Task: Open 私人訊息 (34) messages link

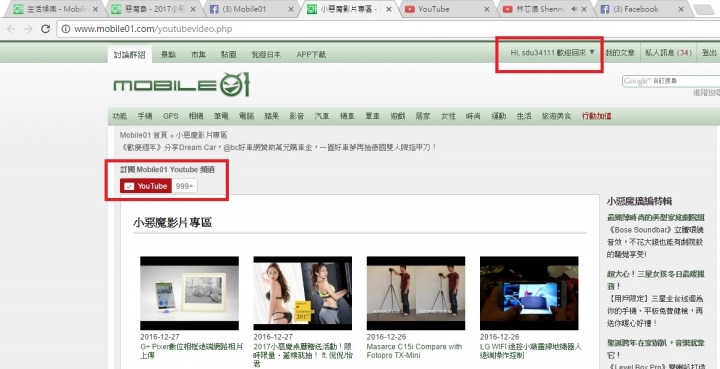Action: pos(669,53)
